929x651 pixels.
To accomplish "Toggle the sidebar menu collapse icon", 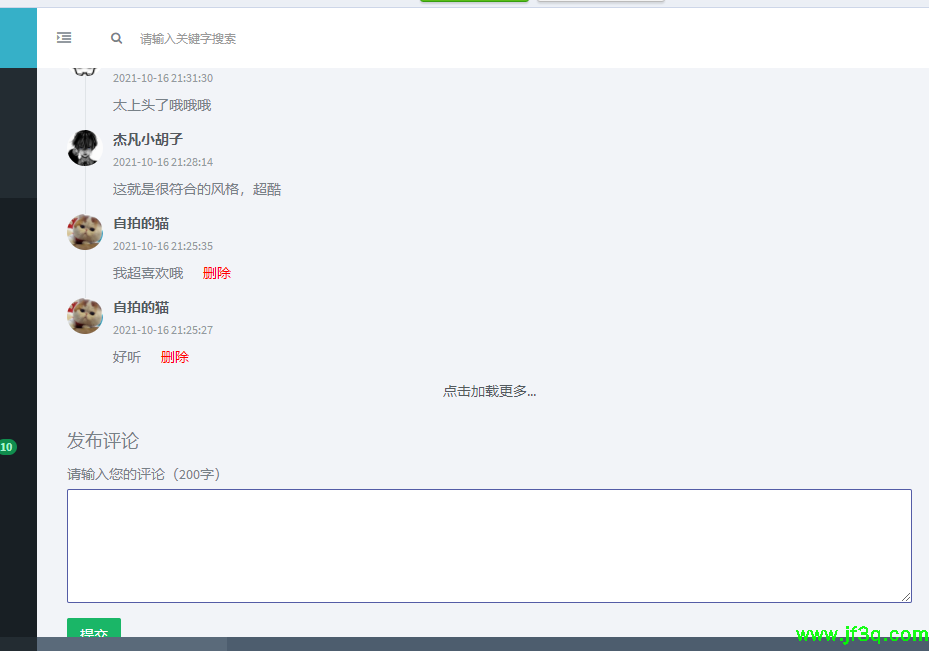I will 64,38.
